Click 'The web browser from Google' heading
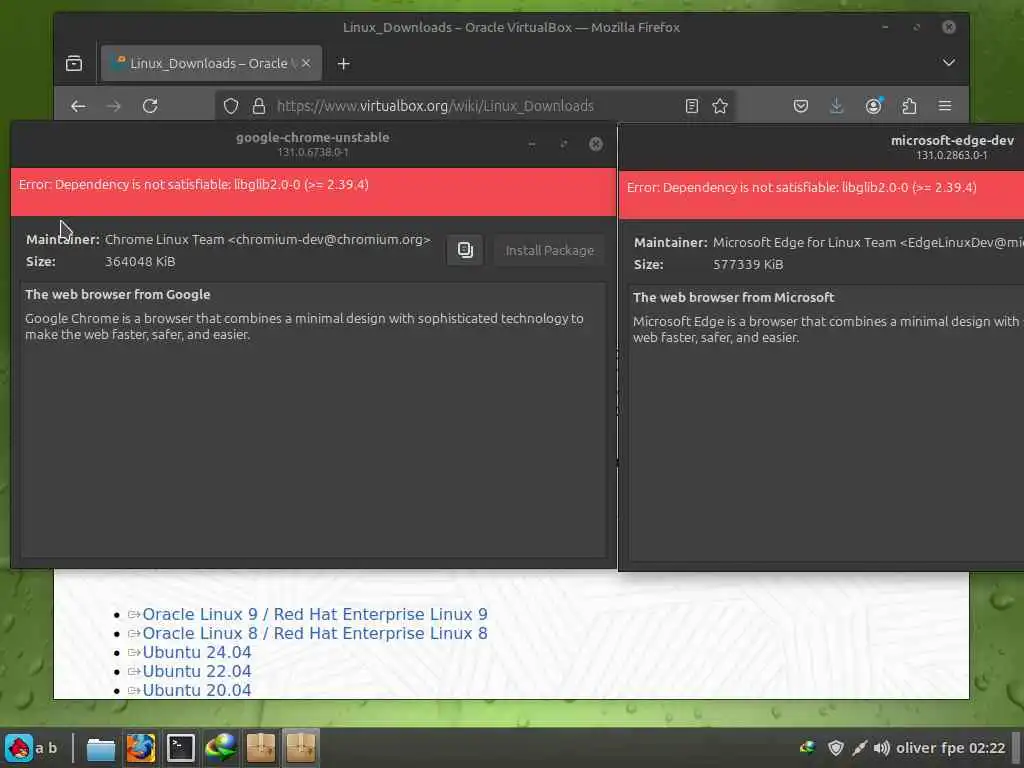This screenshot has width=1024, height=768. pos(118,295)
